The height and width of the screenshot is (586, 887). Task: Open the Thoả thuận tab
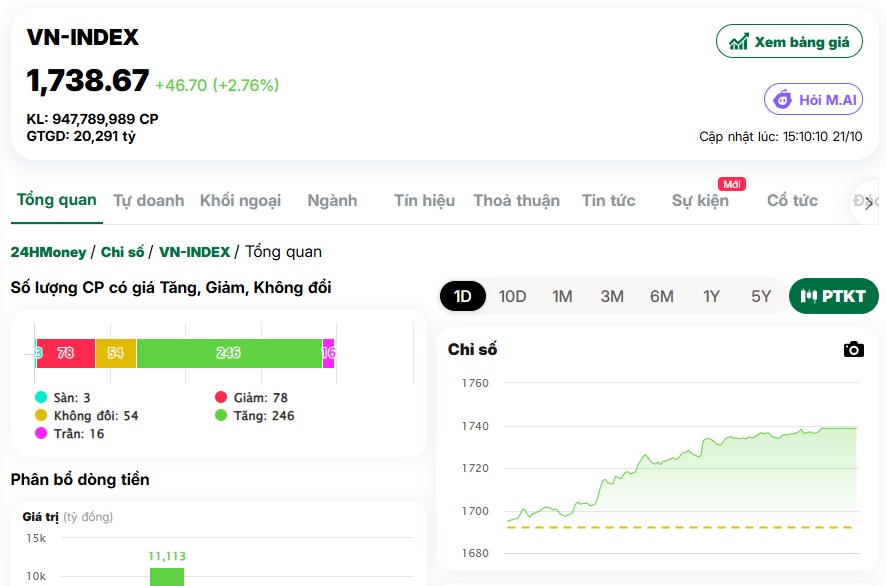[x=516, y=201]
